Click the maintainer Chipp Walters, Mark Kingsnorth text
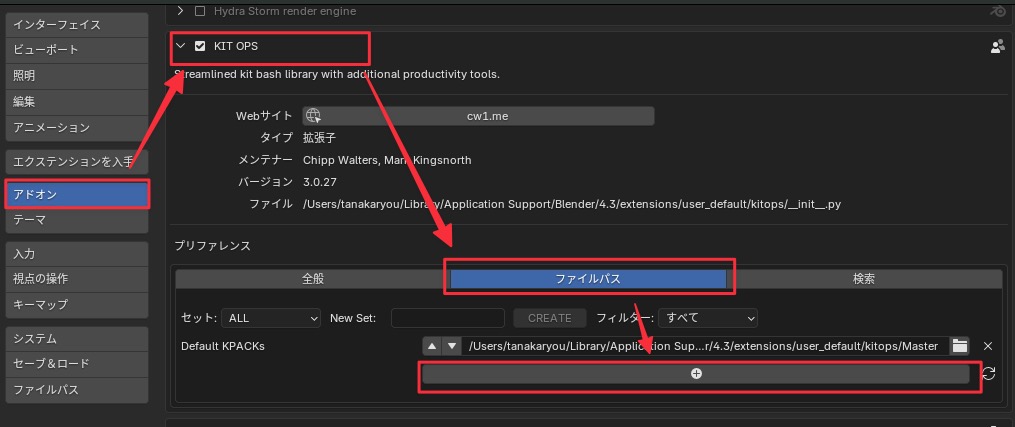Screen dimensions: 1015x427 pyautogui.click(x=387, y=160)
